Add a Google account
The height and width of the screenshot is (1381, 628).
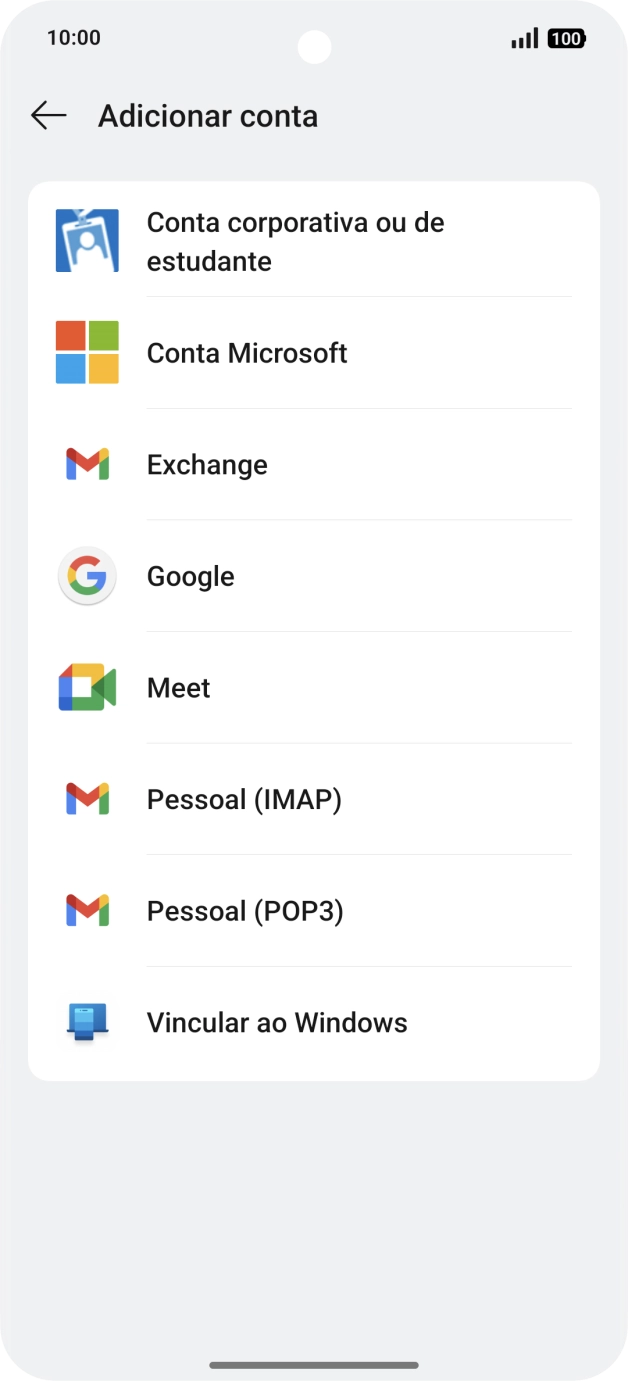(x=190, y=575)
